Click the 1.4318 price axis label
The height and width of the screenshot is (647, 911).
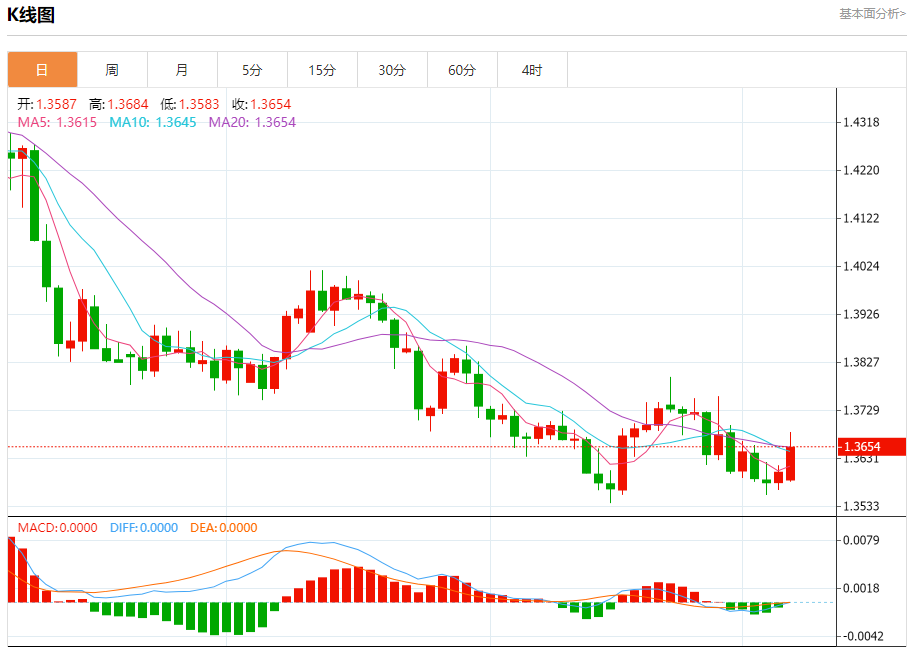(861, 122)
